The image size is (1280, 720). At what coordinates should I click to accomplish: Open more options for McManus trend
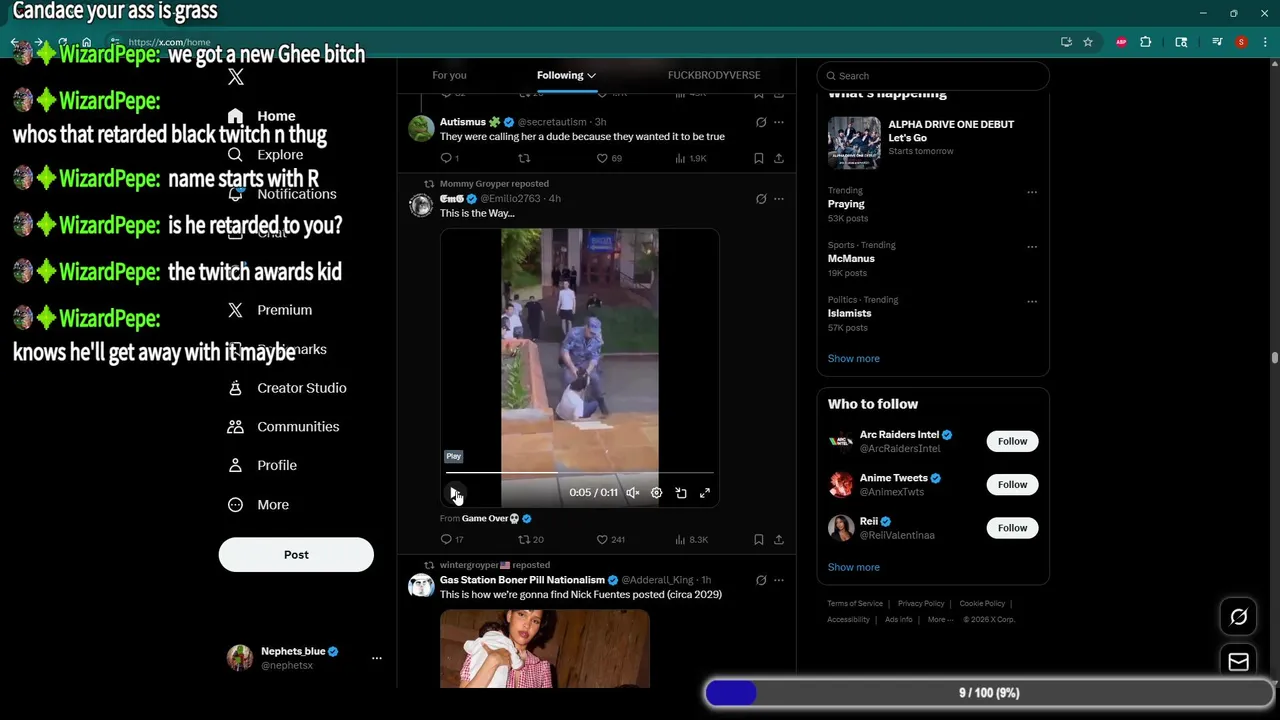tap(1032, 247)
